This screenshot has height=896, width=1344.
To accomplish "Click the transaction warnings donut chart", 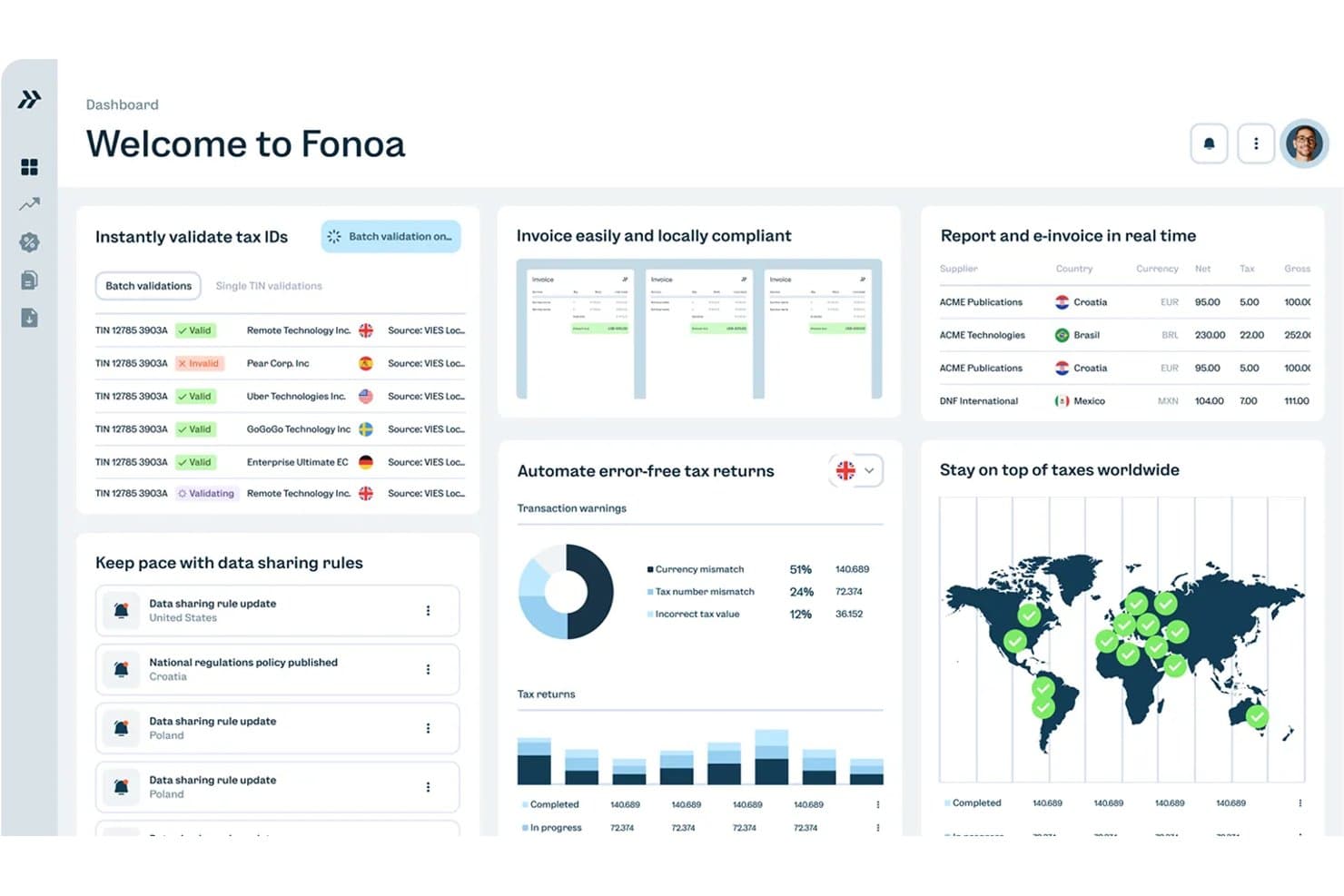I will 566,592.
